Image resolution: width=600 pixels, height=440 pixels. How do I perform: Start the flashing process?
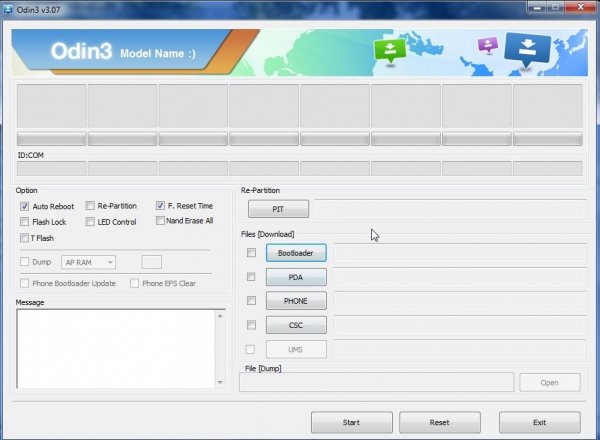click(x=352, y=422)
